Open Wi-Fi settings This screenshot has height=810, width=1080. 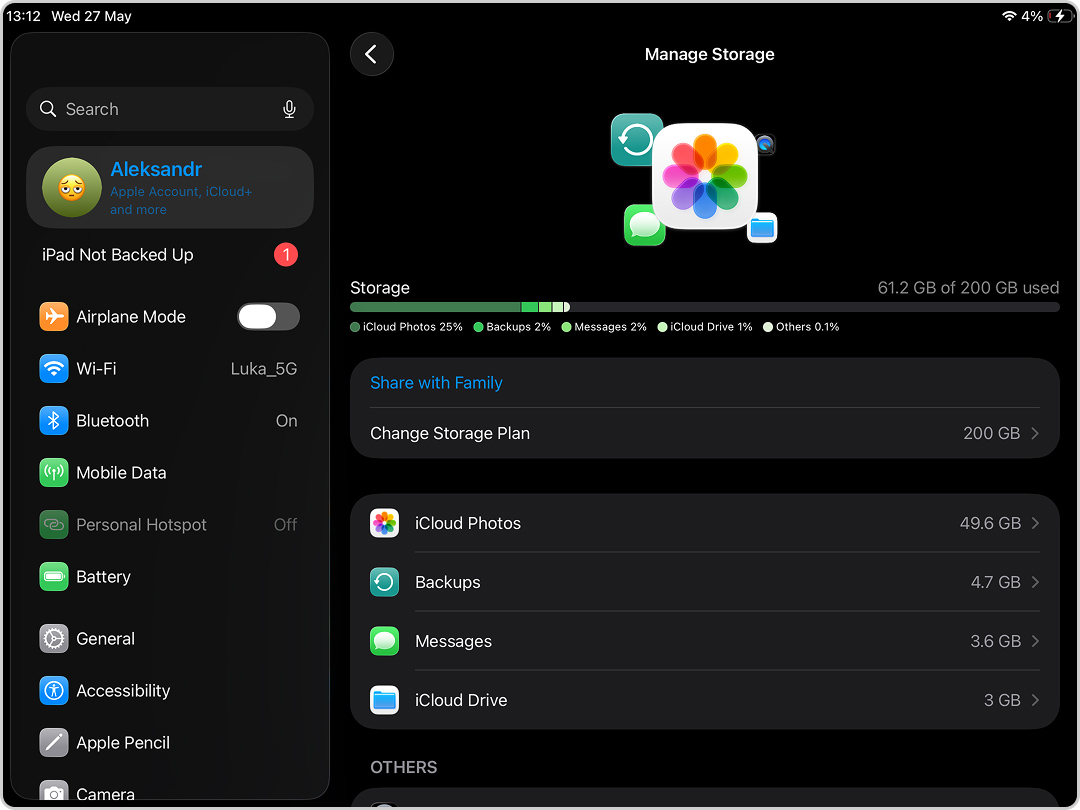[x=169, y=368]
